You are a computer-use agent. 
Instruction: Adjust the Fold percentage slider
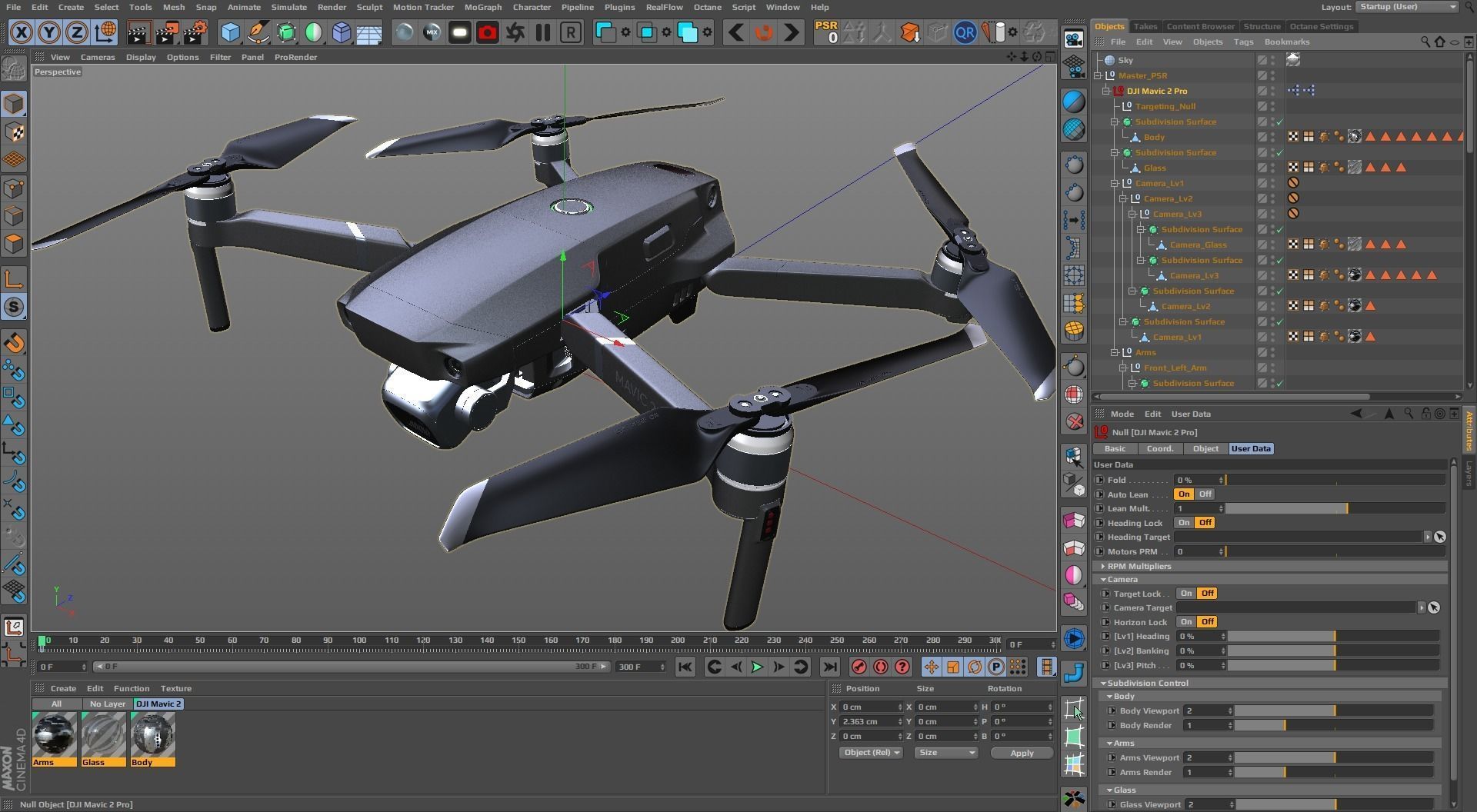1335,480
